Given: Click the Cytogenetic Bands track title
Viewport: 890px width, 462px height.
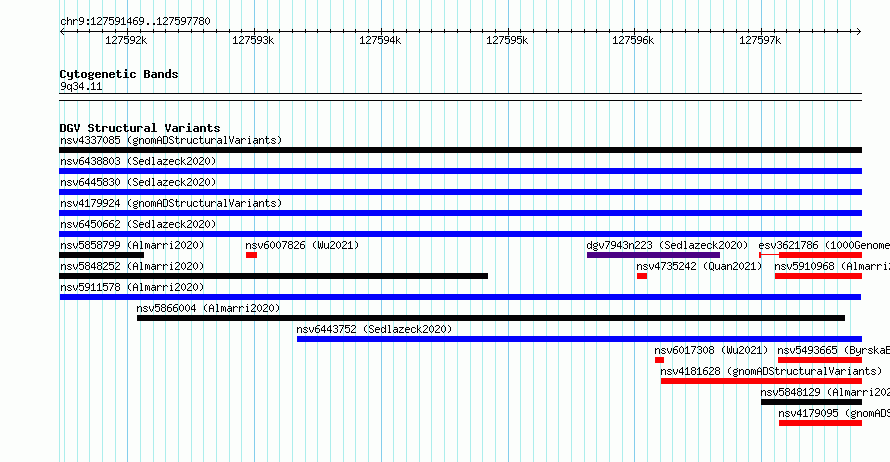Looking at the screenshot, I should (x=119, y=74).
